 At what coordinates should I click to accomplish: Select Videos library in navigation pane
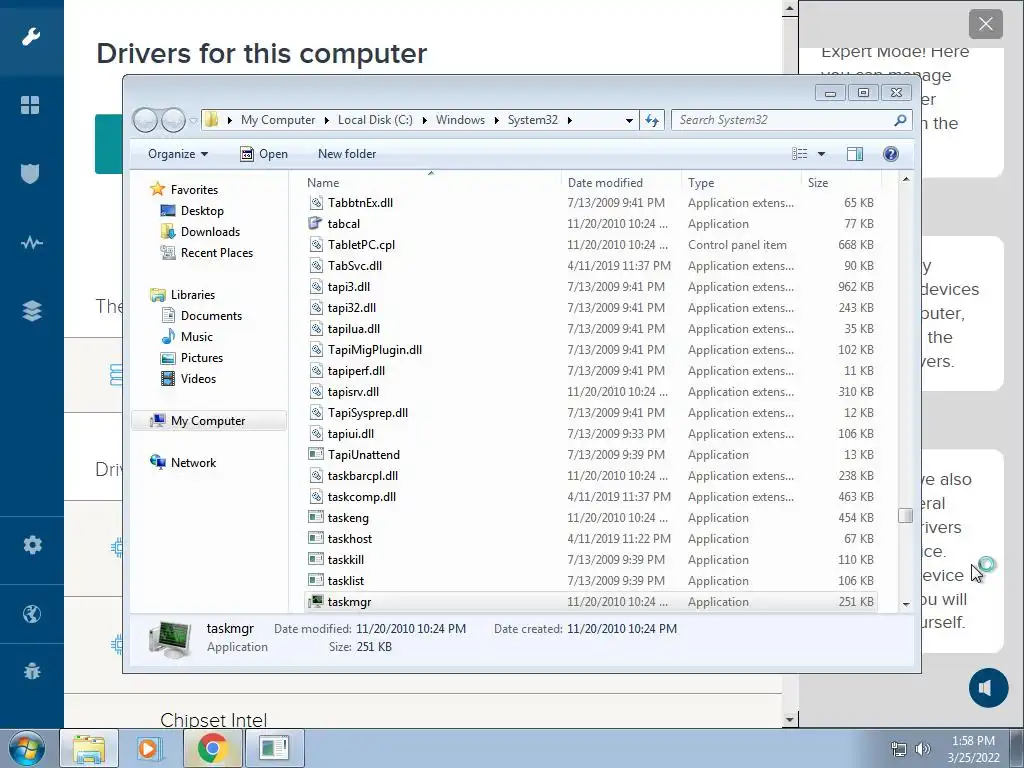pyautogui.click(x=198, y=379)
